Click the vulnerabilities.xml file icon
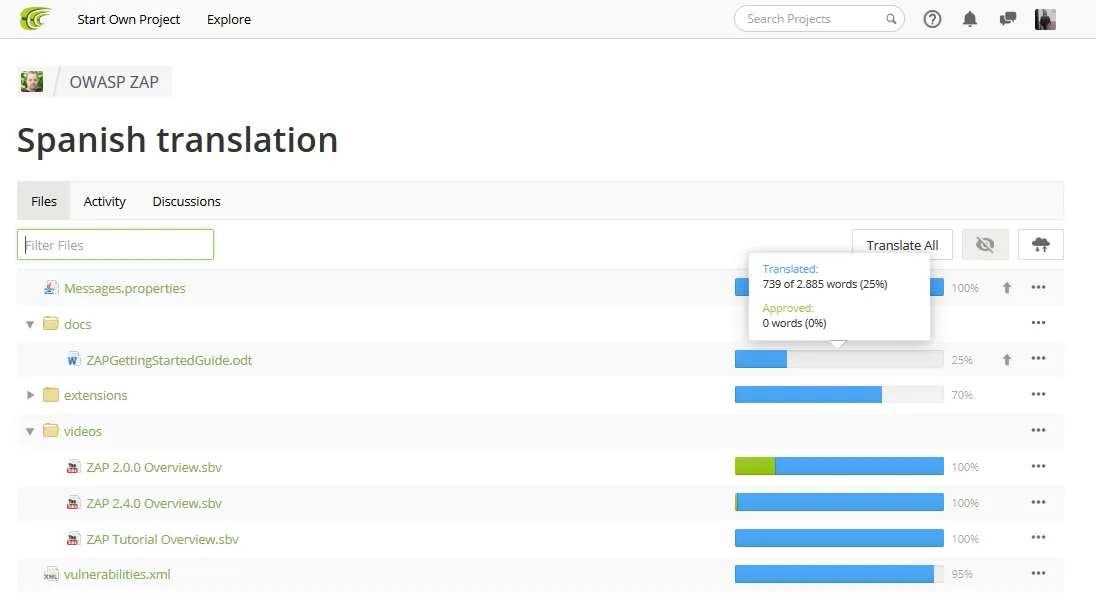1096x613 pixels. [x=50, y=574]
